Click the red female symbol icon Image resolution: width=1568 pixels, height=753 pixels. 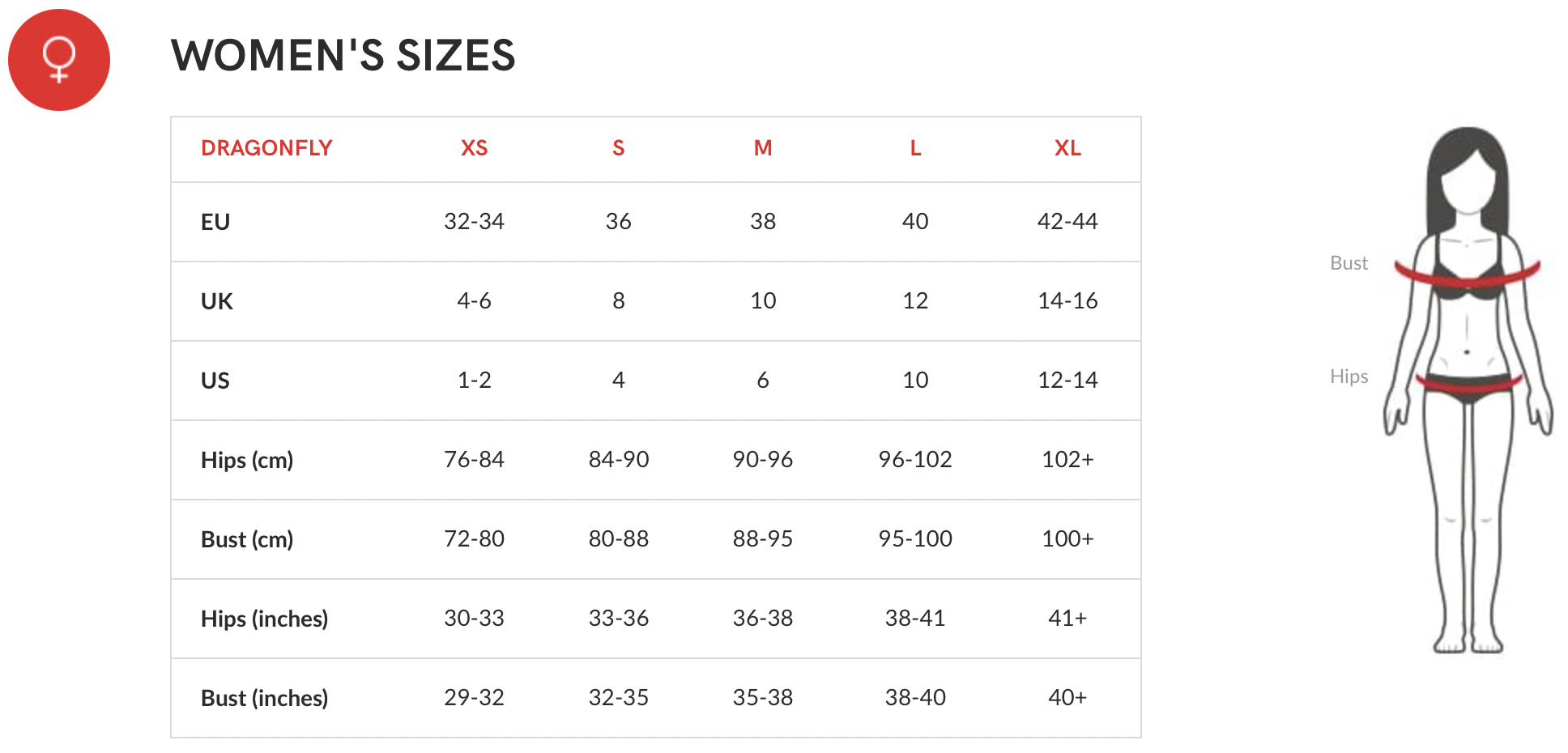point(59,60)
